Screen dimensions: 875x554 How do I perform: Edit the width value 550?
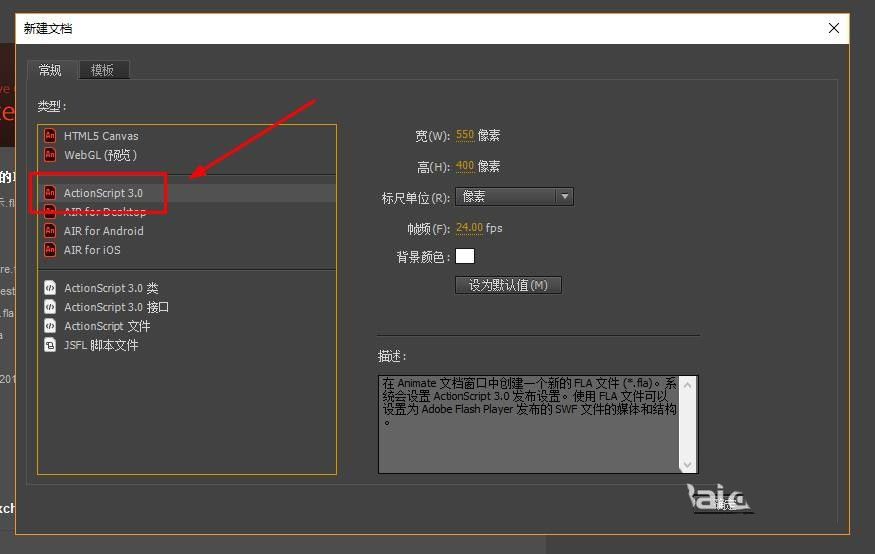465,135
